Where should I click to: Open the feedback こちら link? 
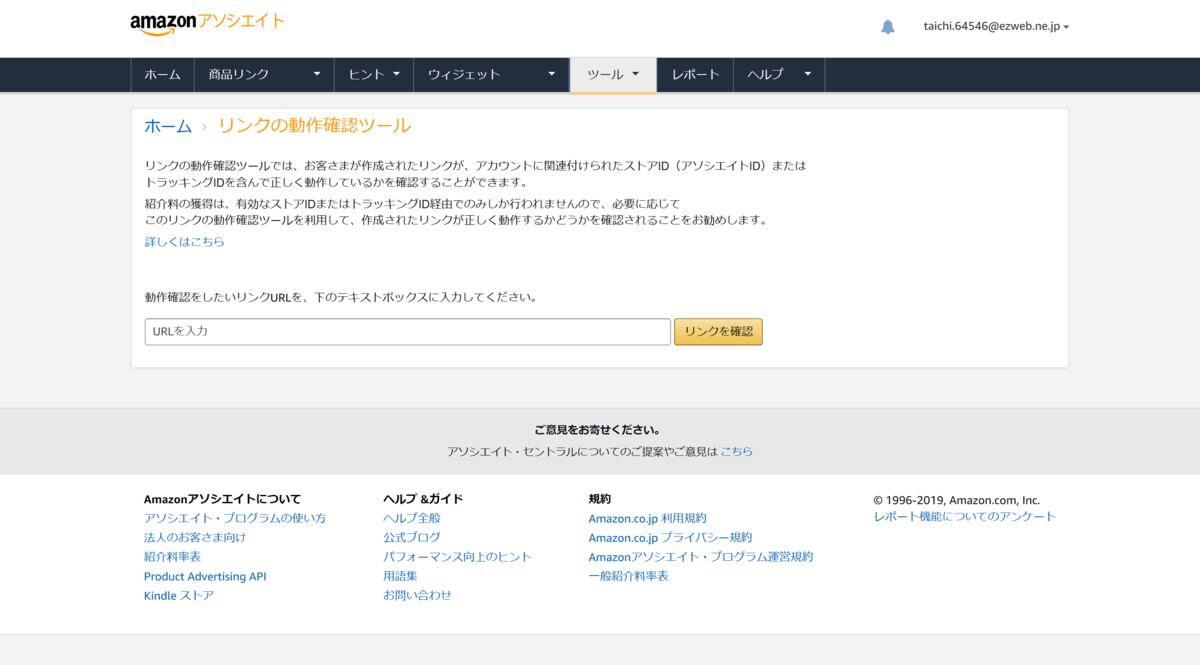pos(736,452)
